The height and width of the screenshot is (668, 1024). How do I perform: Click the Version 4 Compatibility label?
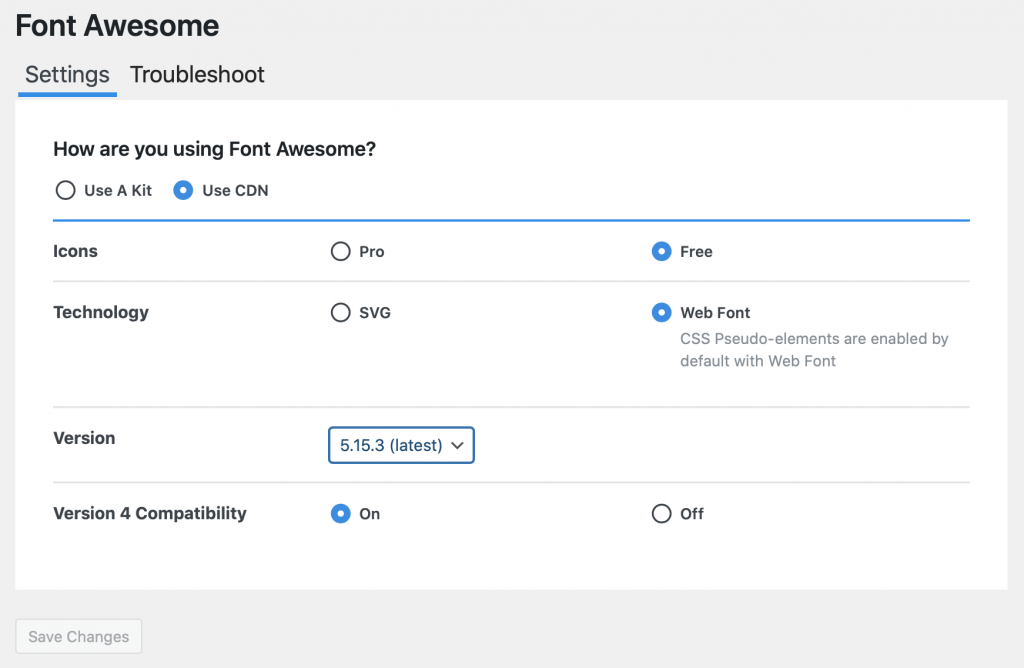[x=150, y=514]
